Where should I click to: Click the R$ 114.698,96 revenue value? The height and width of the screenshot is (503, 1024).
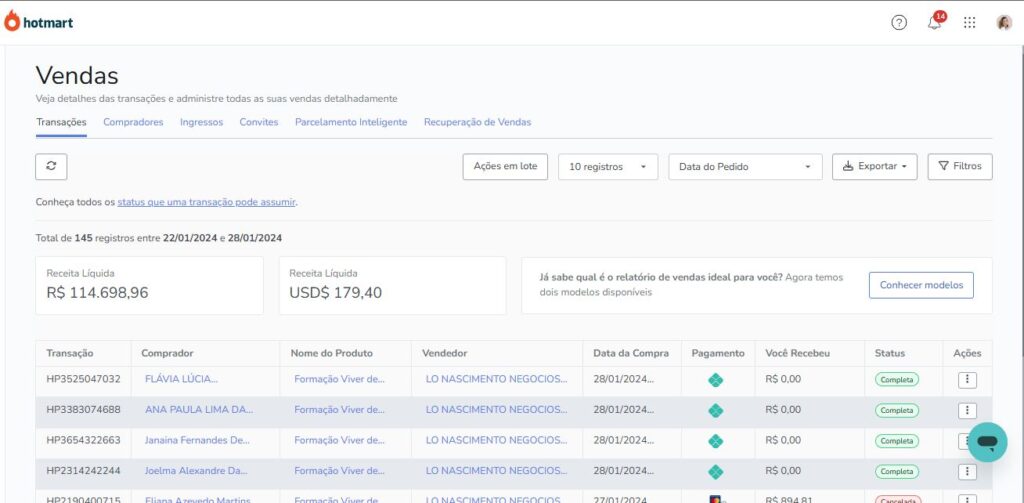(97, 293)
